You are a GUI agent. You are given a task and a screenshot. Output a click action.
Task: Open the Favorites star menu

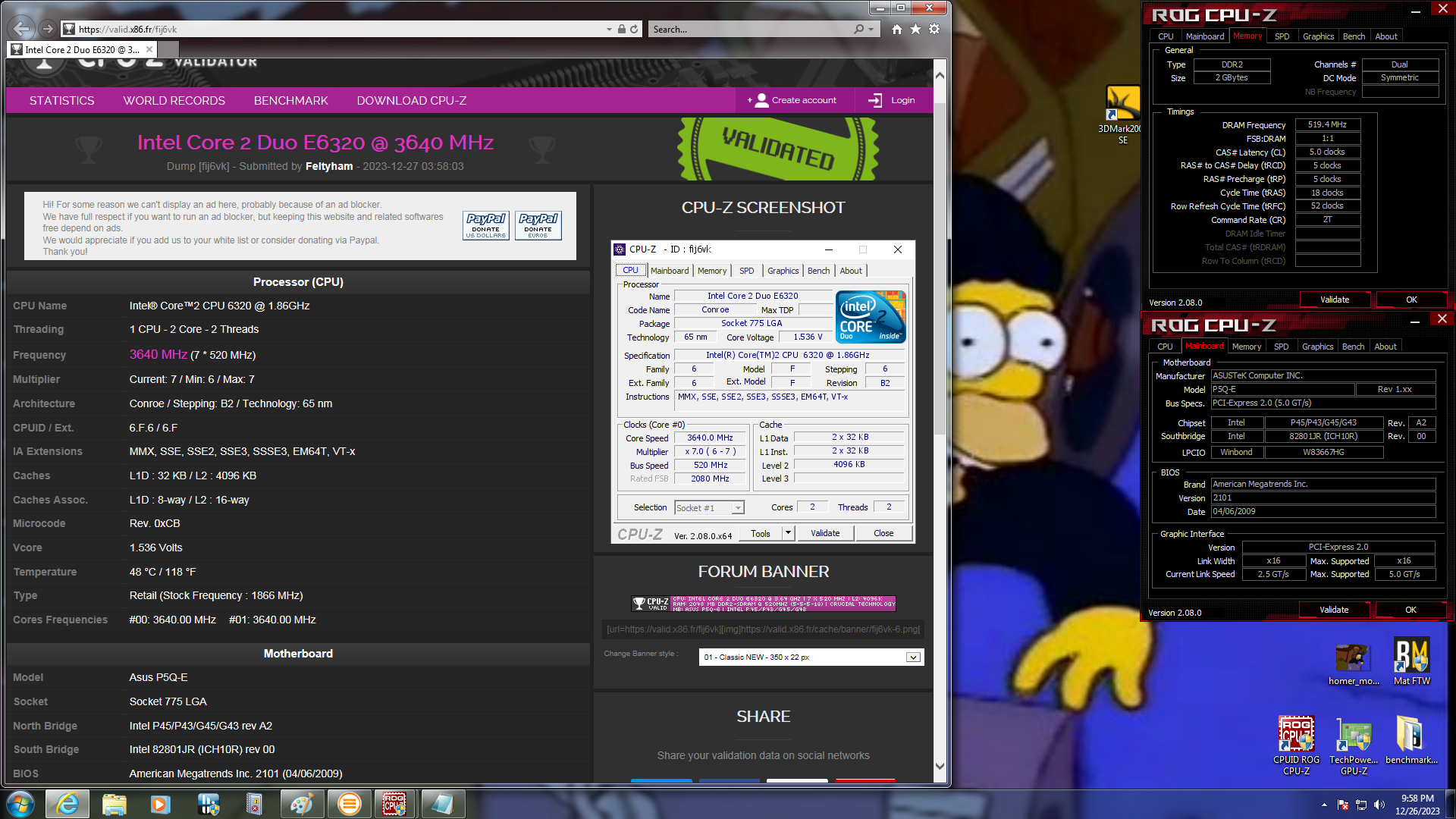coord(915,29)
